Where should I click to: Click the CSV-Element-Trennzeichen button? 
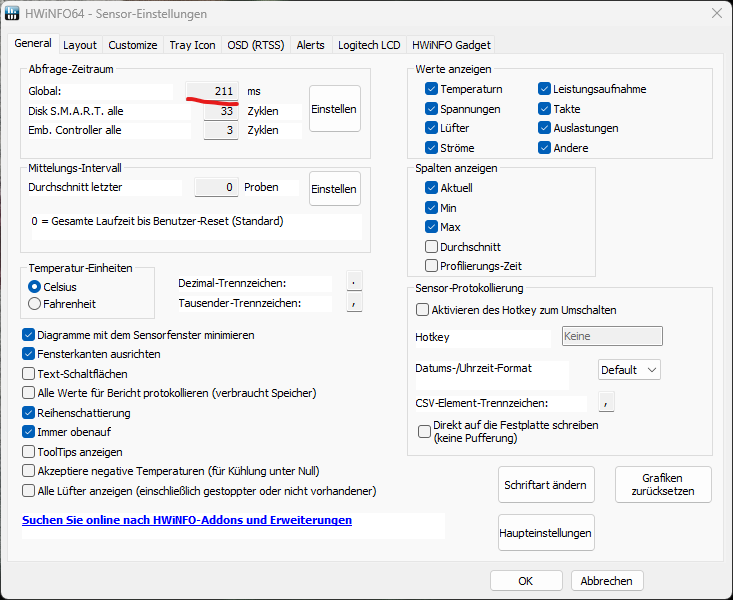[x=606, y=402]
